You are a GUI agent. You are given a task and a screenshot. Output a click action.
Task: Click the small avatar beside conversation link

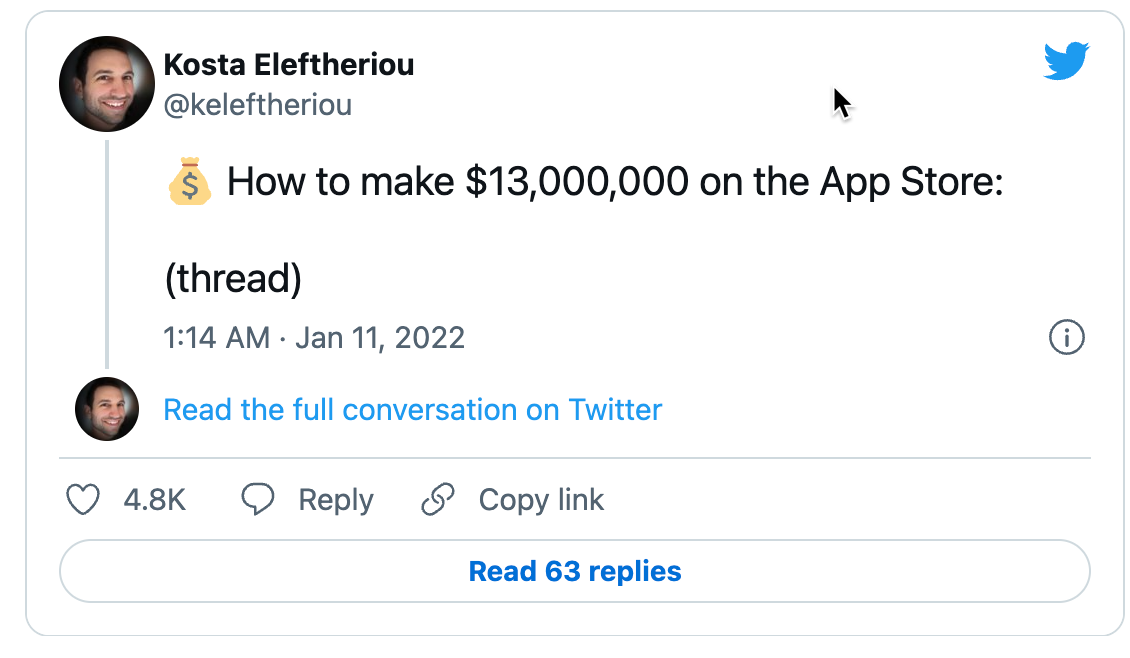(107, 409)
